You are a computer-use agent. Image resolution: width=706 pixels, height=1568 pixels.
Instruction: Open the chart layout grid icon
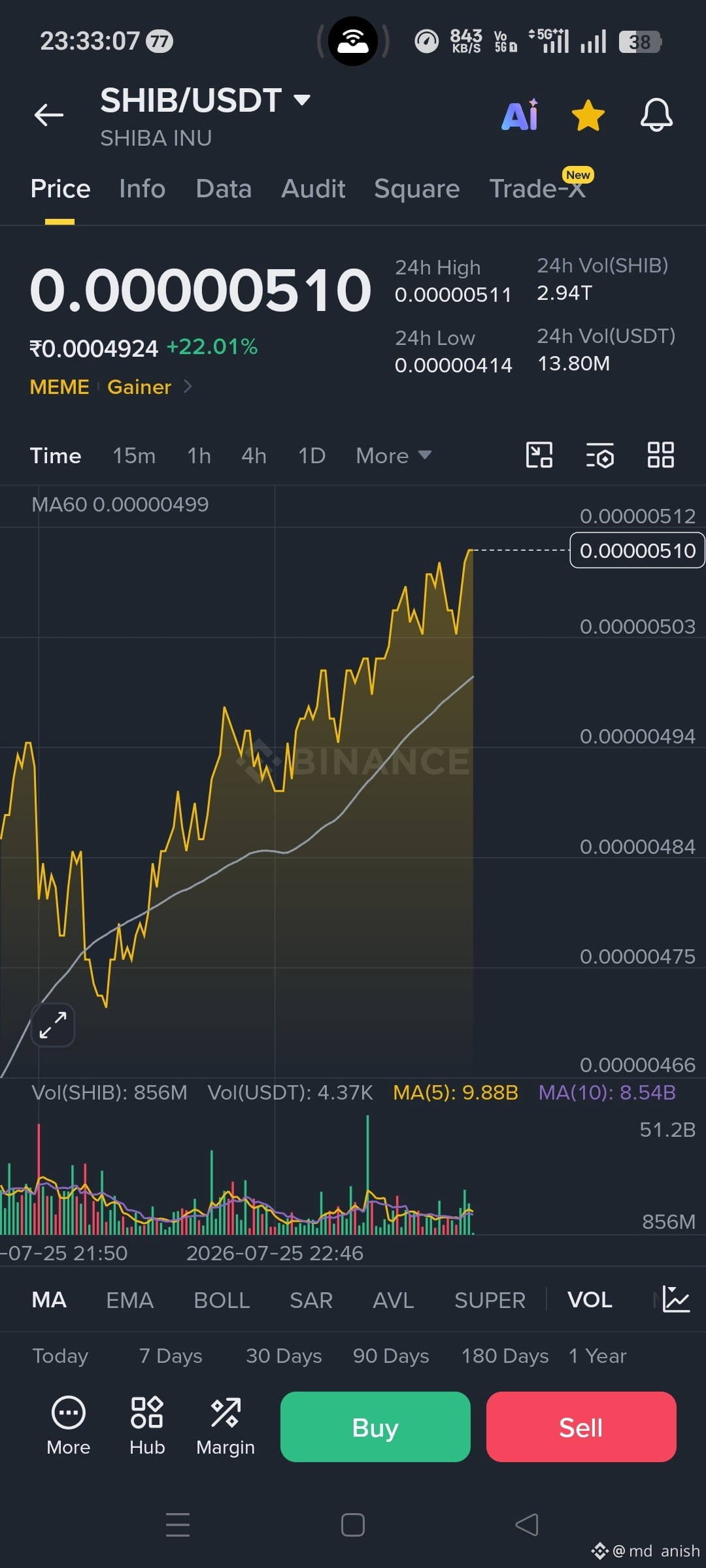click(660, 455)
